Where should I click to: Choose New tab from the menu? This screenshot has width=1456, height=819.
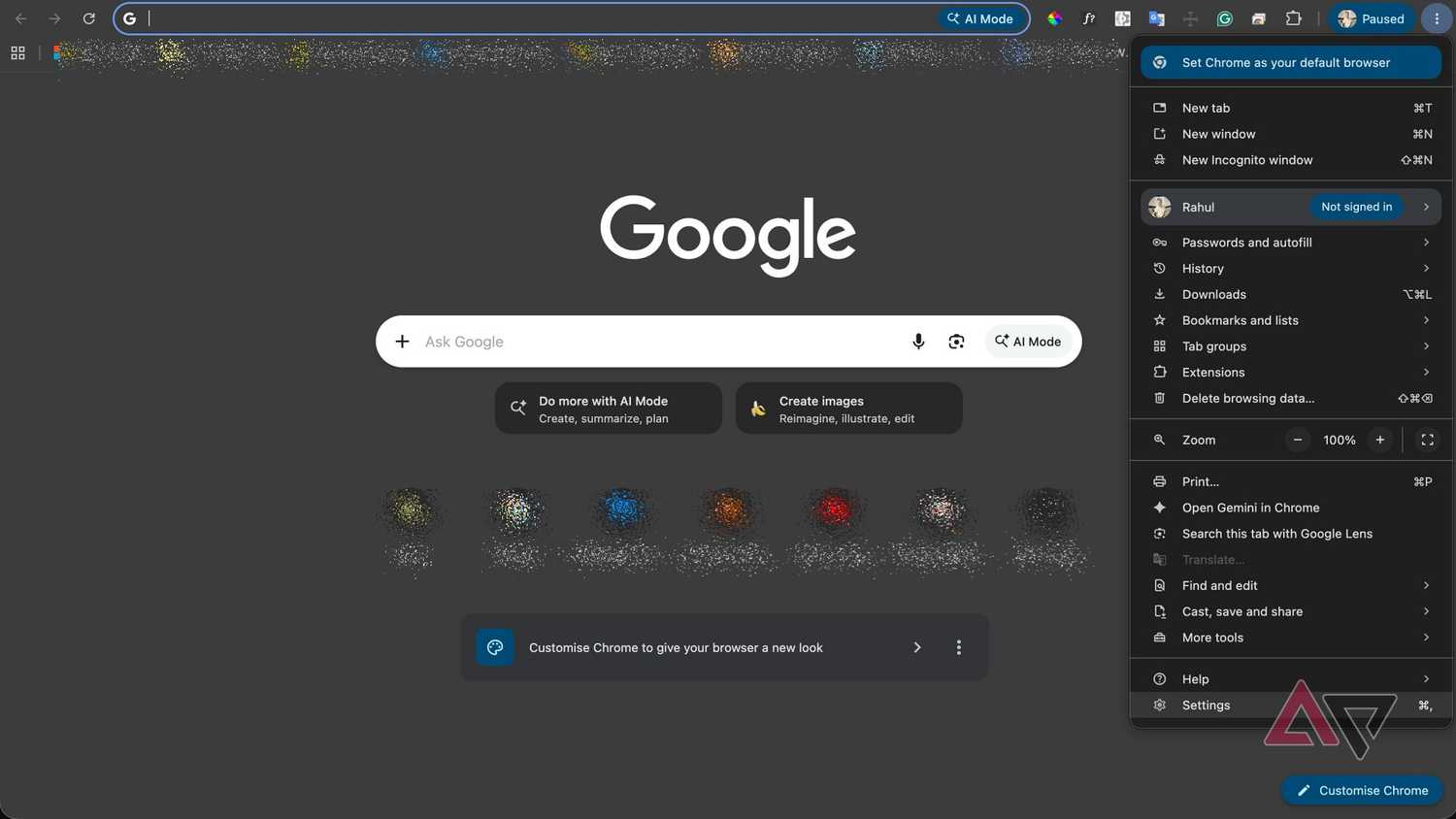point(1291,108)
